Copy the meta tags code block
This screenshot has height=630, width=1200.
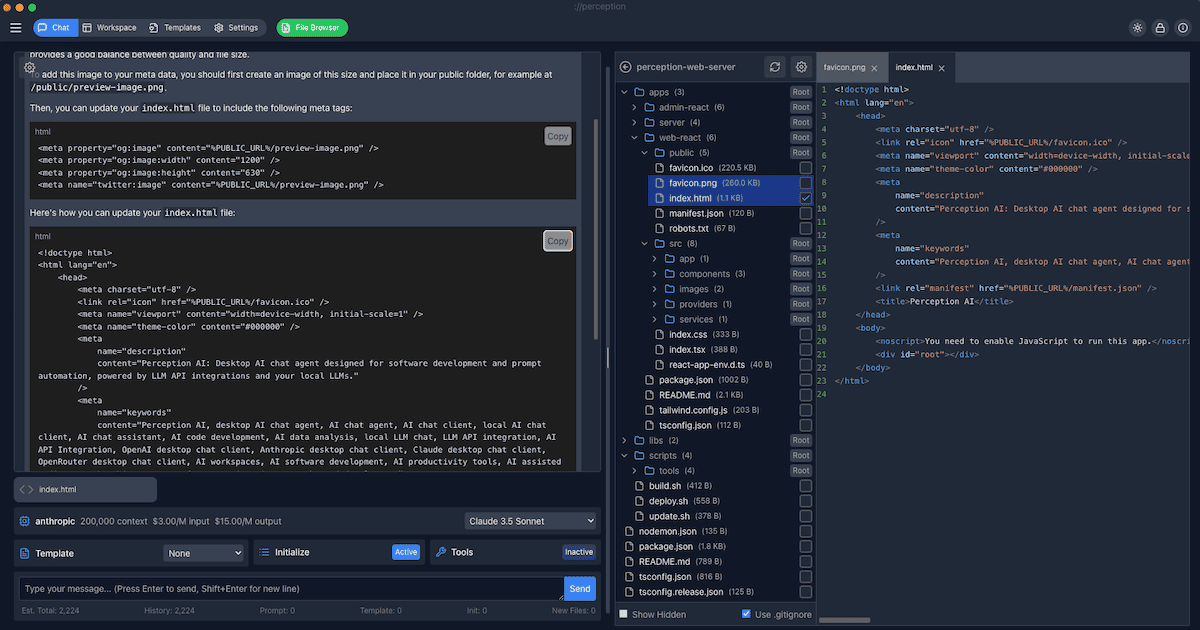(557, 136)
